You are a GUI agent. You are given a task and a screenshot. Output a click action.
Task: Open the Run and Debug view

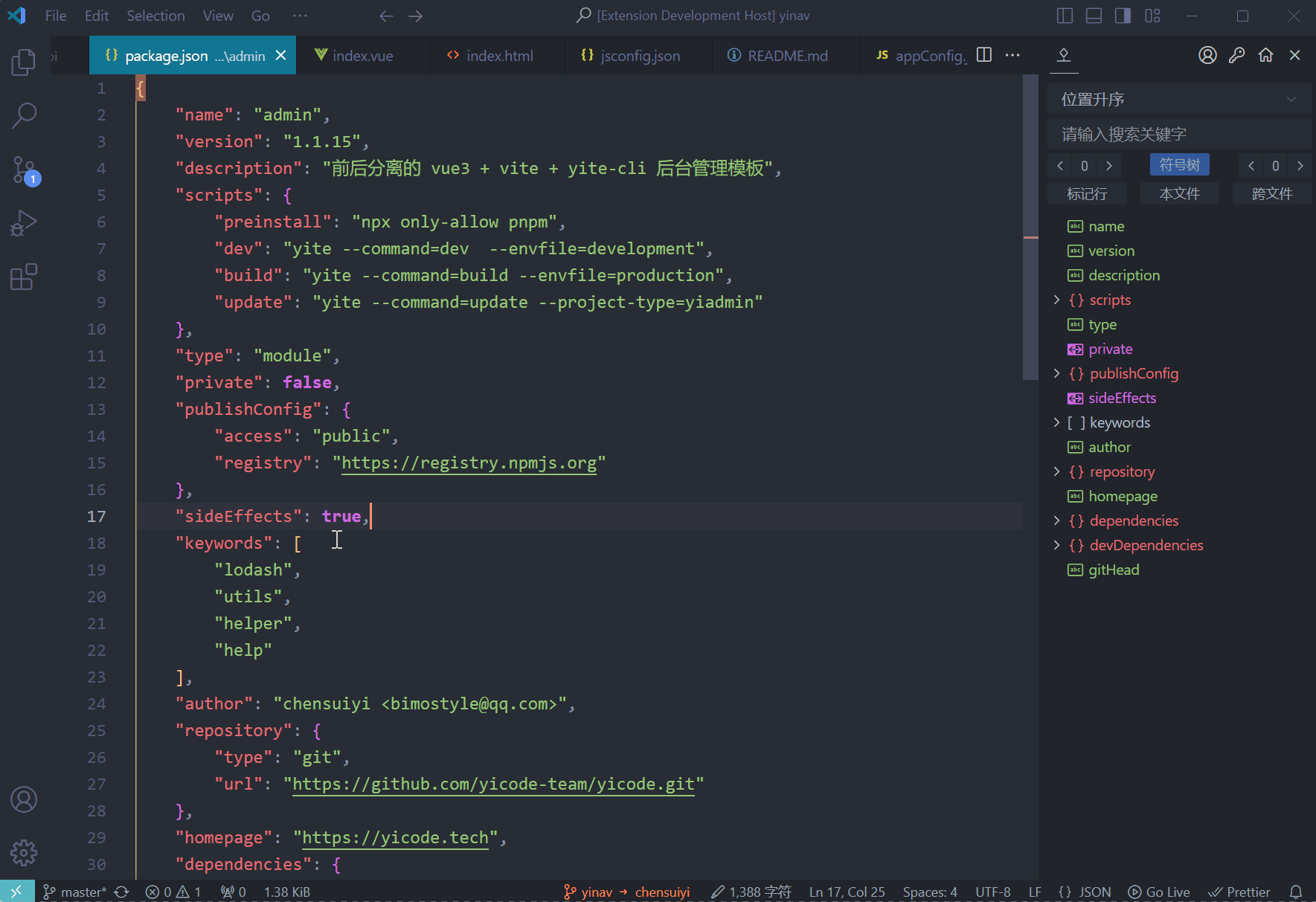pos(24,223)
